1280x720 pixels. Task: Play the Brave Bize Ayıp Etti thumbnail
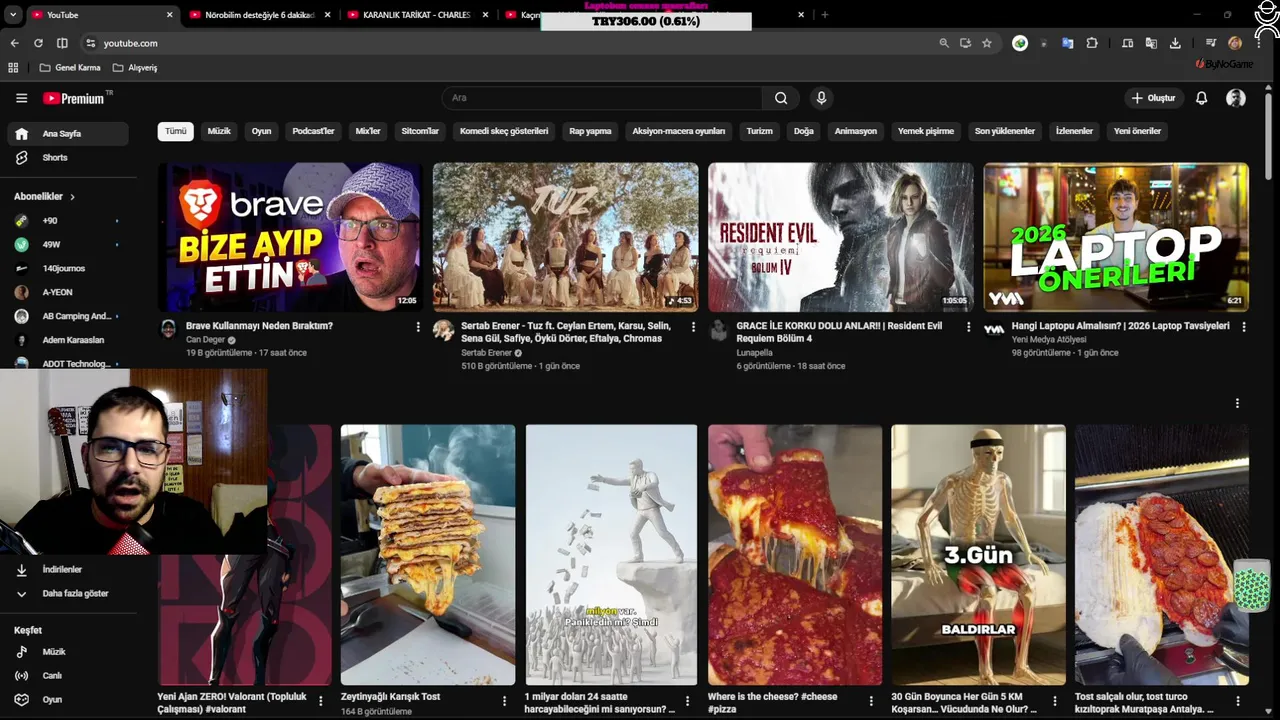(290, 238)
